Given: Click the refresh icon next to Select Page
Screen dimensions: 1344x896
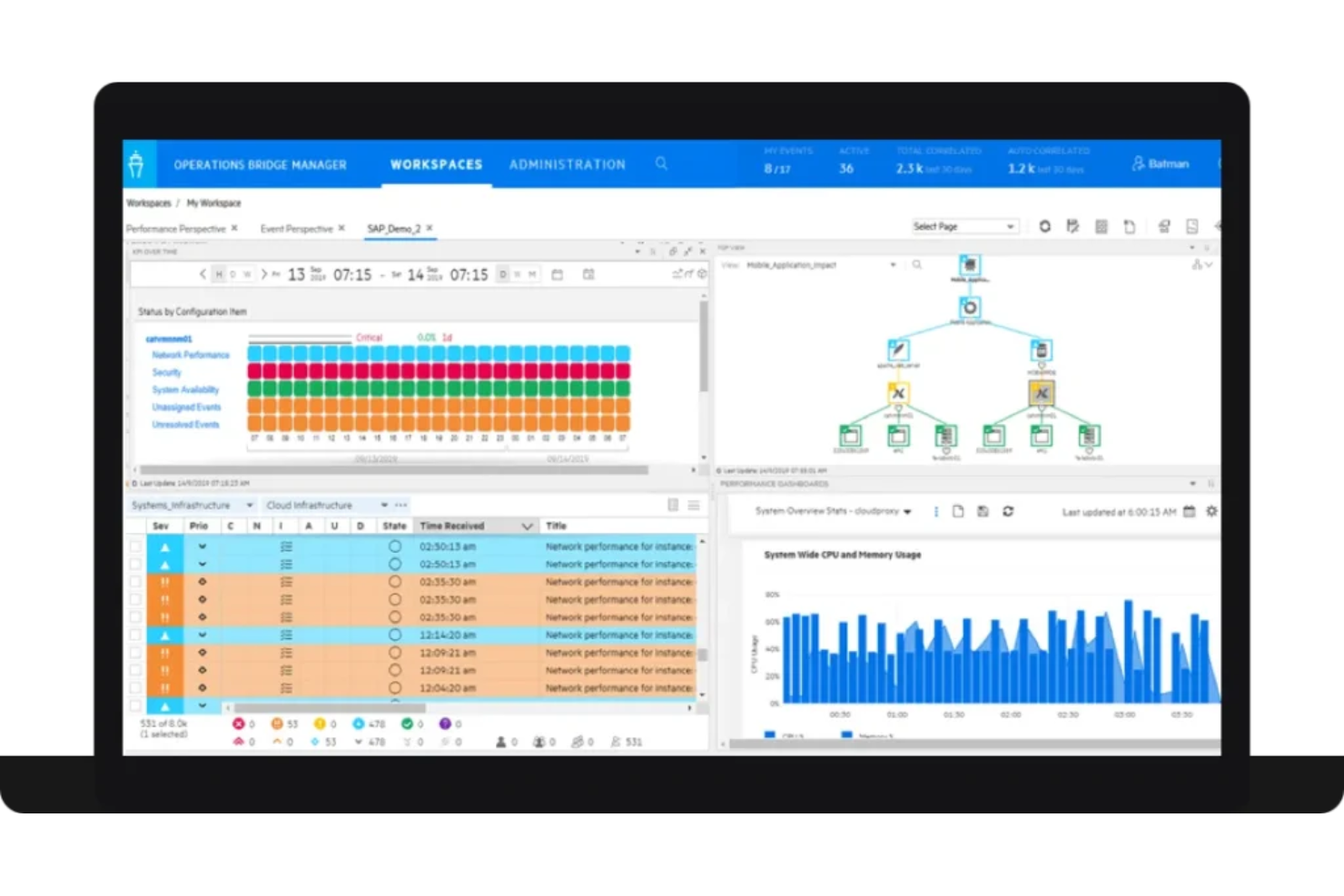Looking at the screenshot, I should click(1044, 226).
